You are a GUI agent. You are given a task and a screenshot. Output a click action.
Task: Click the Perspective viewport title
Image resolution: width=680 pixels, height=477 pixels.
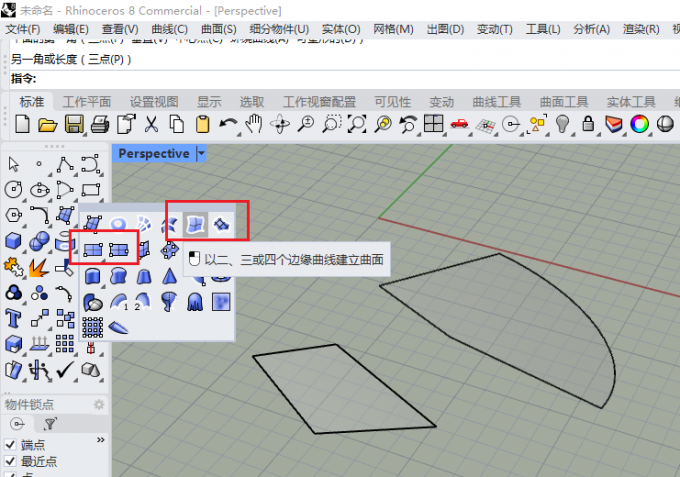click(154, 153)
